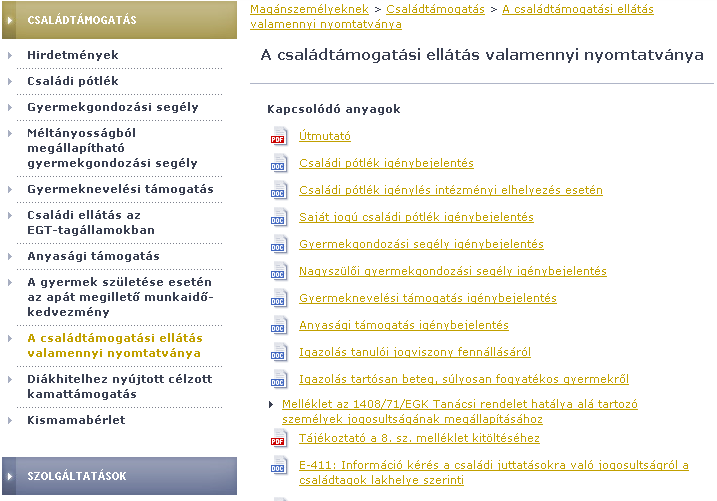Open Saját jogú családi pótlék igénybejelentés link
Screen dimensions: 717x501
[417, 217]
